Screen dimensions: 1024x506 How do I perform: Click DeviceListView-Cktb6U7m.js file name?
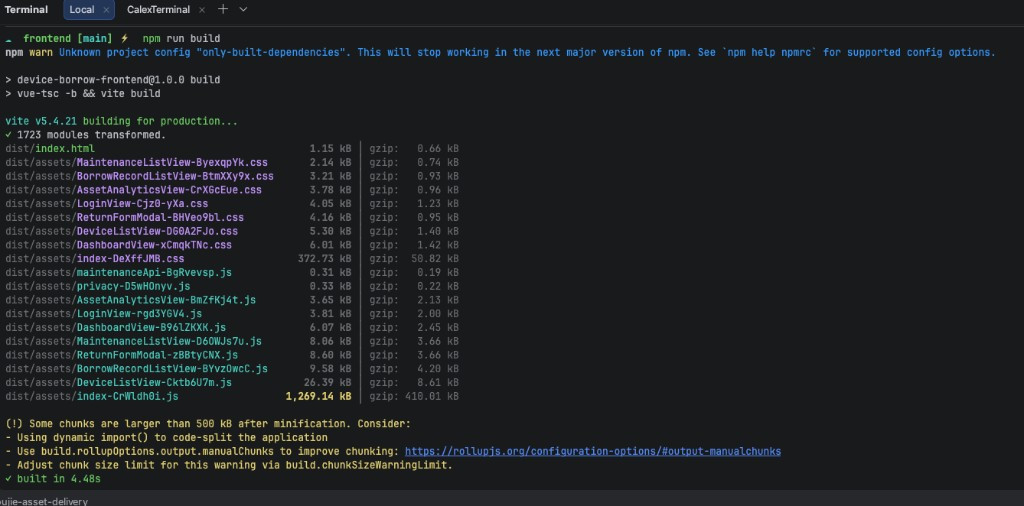[154, 383]
